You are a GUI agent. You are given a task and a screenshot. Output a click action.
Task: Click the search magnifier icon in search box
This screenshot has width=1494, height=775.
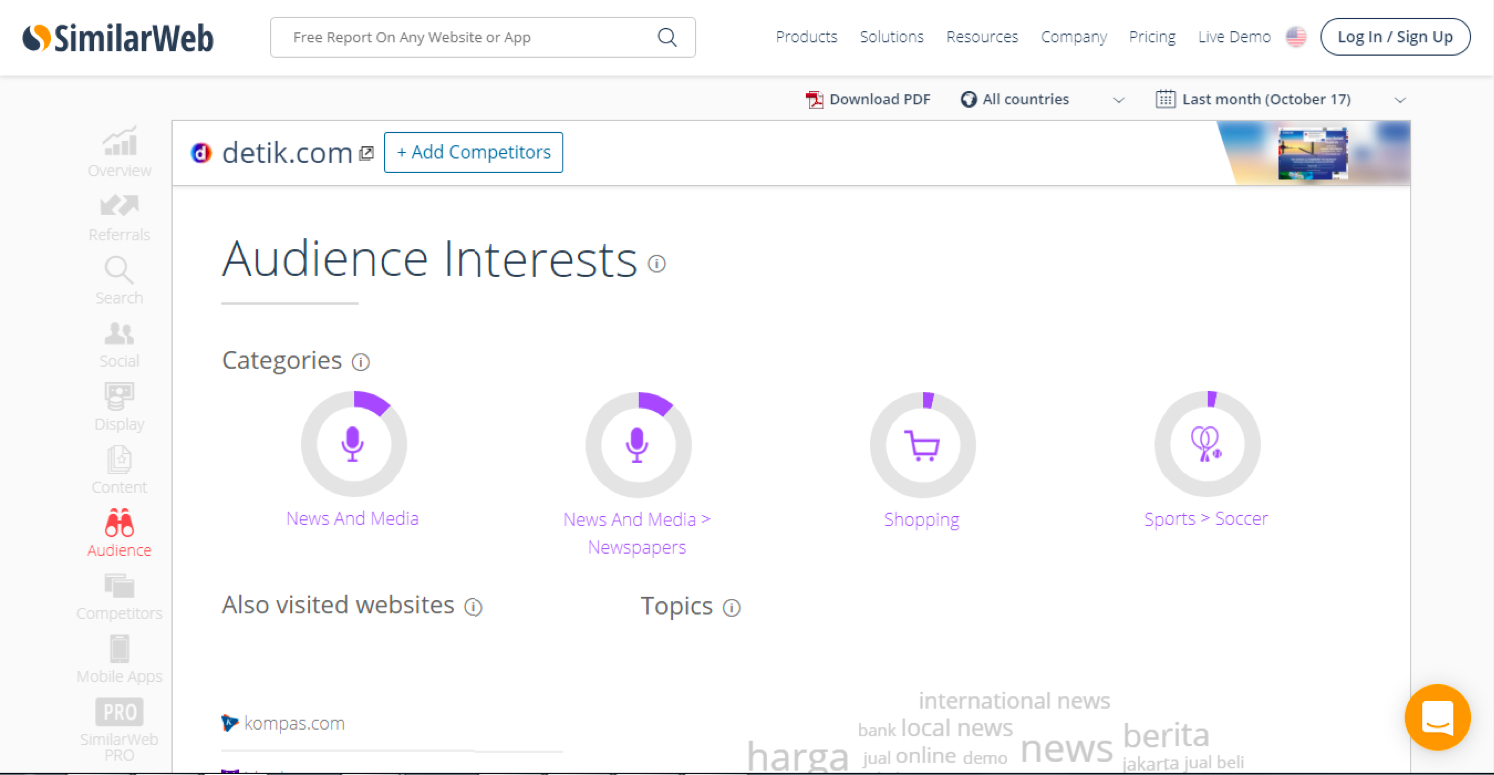[x=667, y=38]
